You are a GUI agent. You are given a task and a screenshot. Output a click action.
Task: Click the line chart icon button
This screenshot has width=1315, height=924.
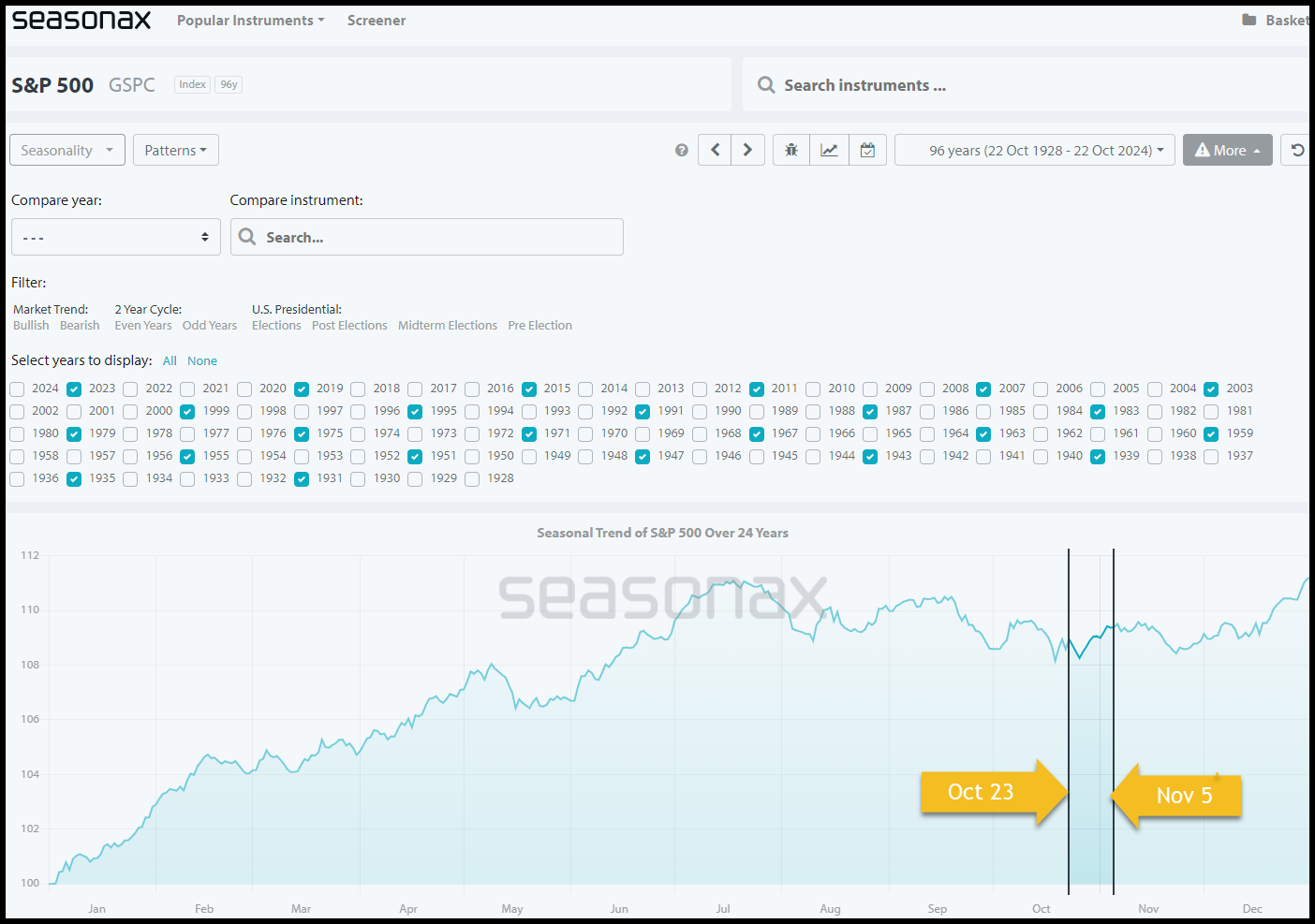[x=829, y=150]
